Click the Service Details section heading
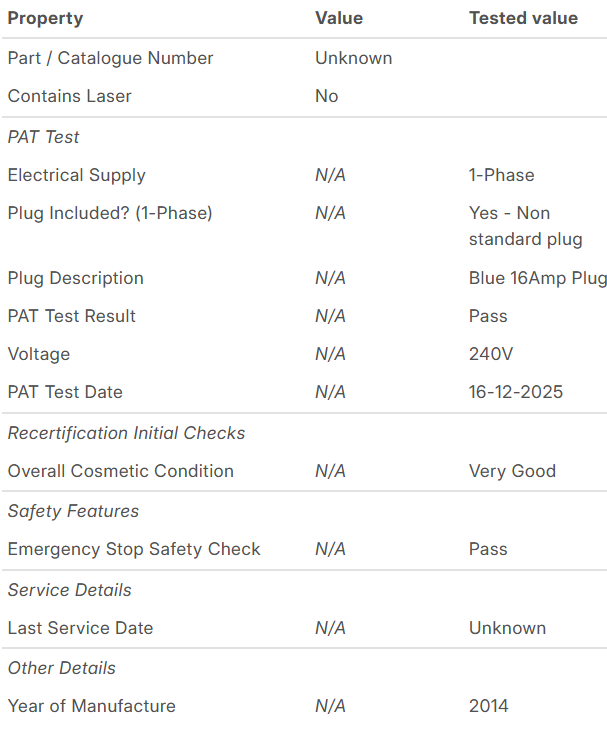Screen dimensions: 607x742 tap(70, 590)
